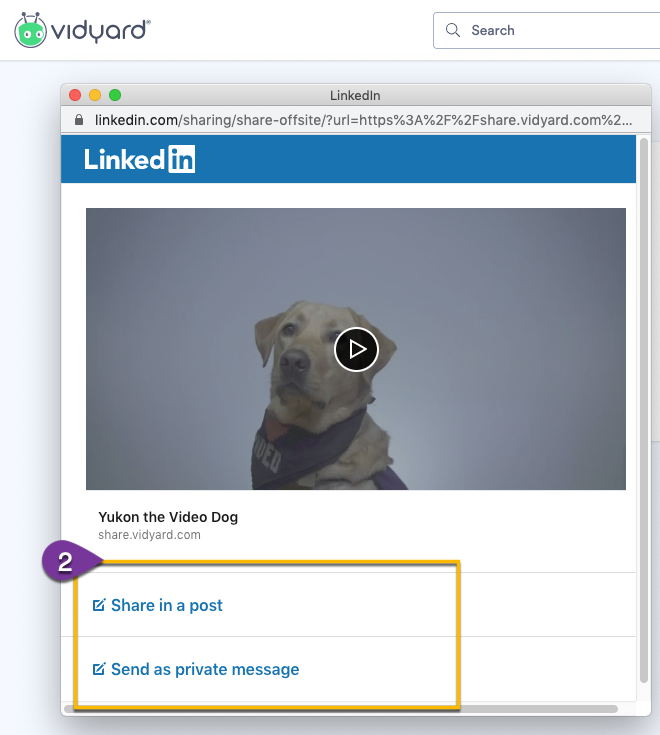
Task: Click the edit icon beside 'Share in a post'
Action: (x=99, y=605)
